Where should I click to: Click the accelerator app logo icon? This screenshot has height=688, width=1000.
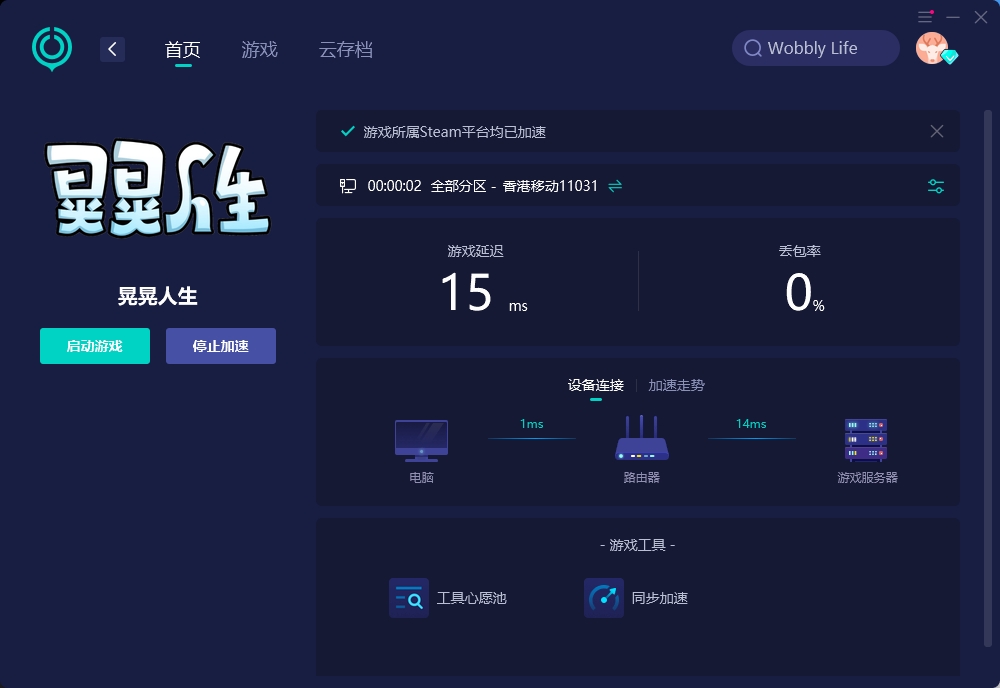(51, 48)
